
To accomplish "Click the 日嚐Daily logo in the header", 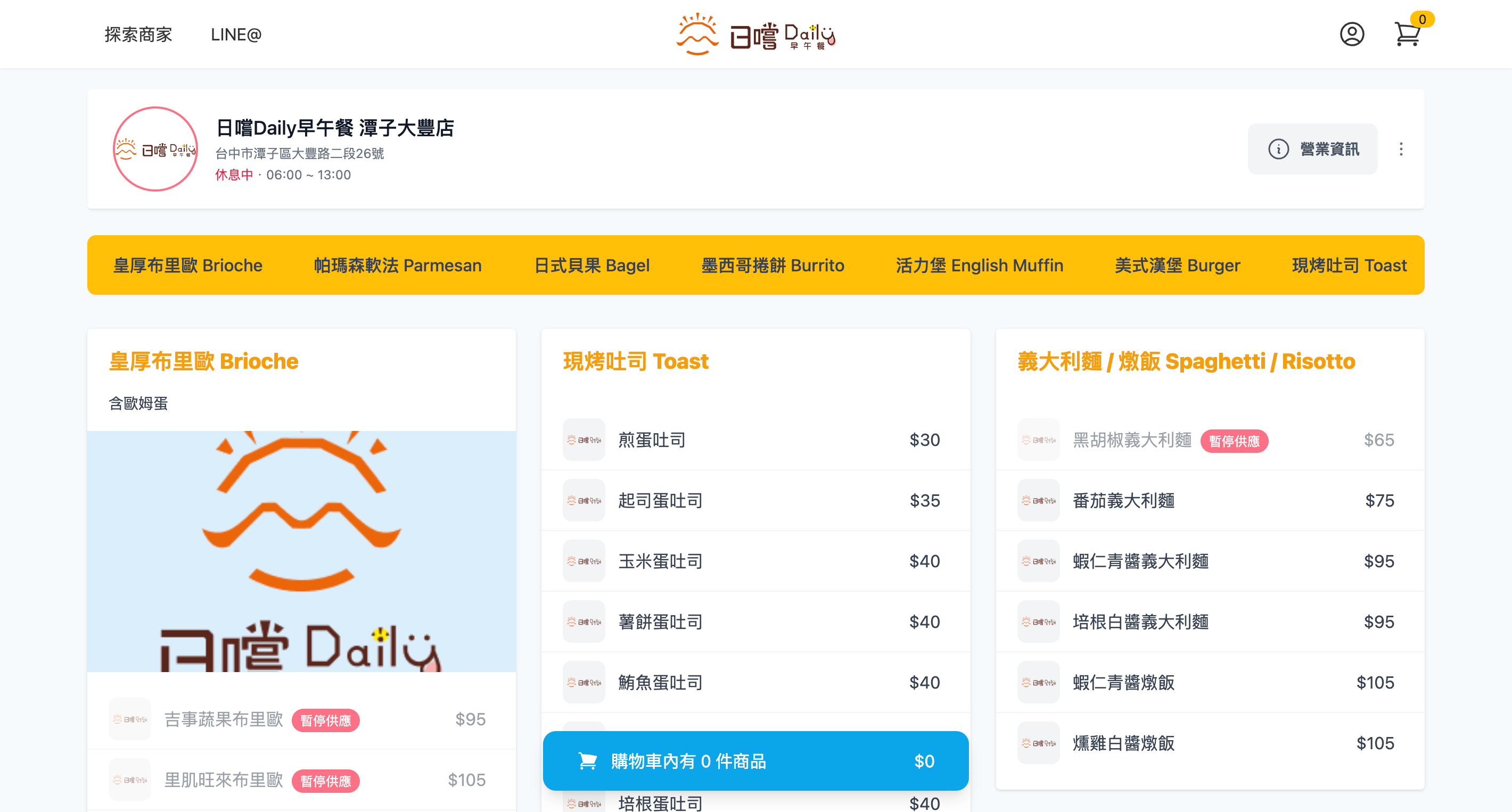I will tap(756, 34).
